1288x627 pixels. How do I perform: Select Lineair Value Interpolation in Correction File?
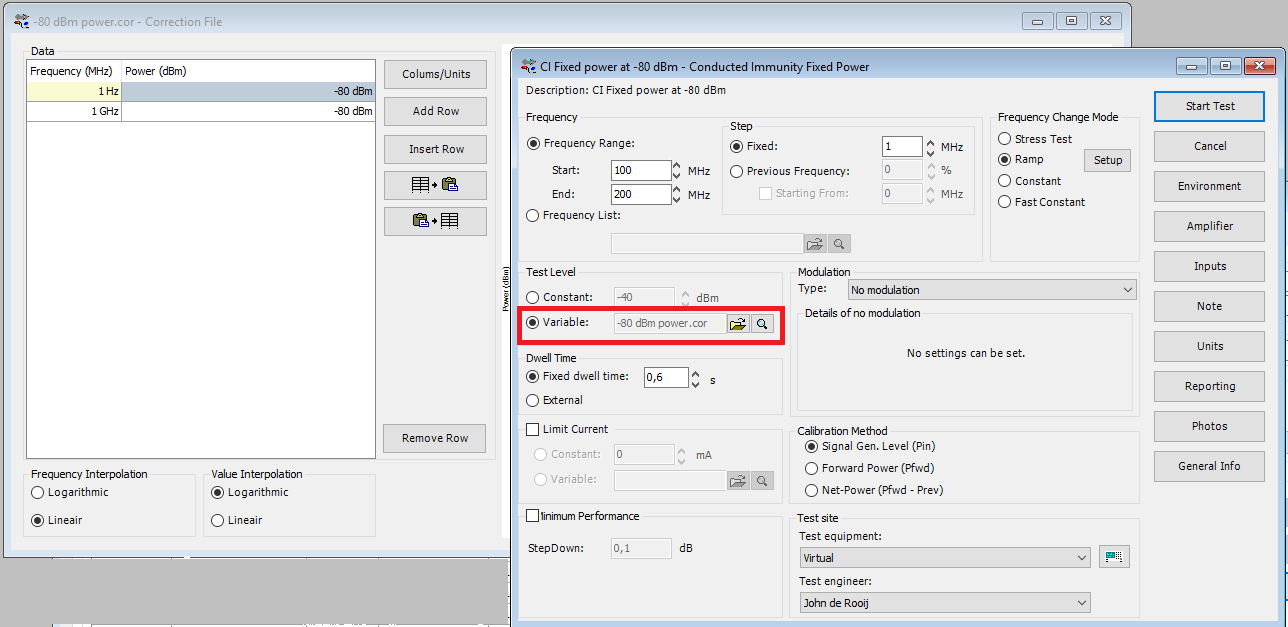pyautogui.click(x=218, y=520)
